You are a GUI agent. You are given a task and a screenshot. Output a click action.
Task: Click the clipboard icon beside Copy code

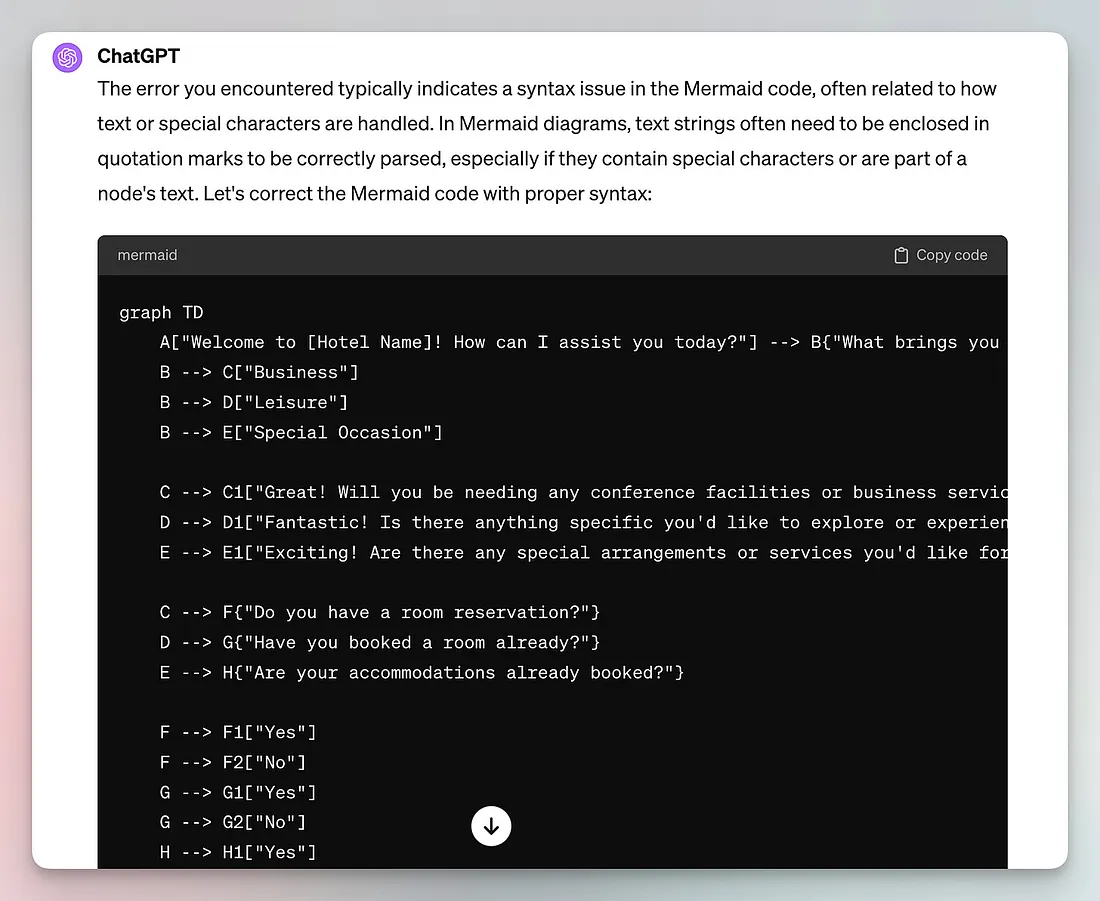point(901,255)
